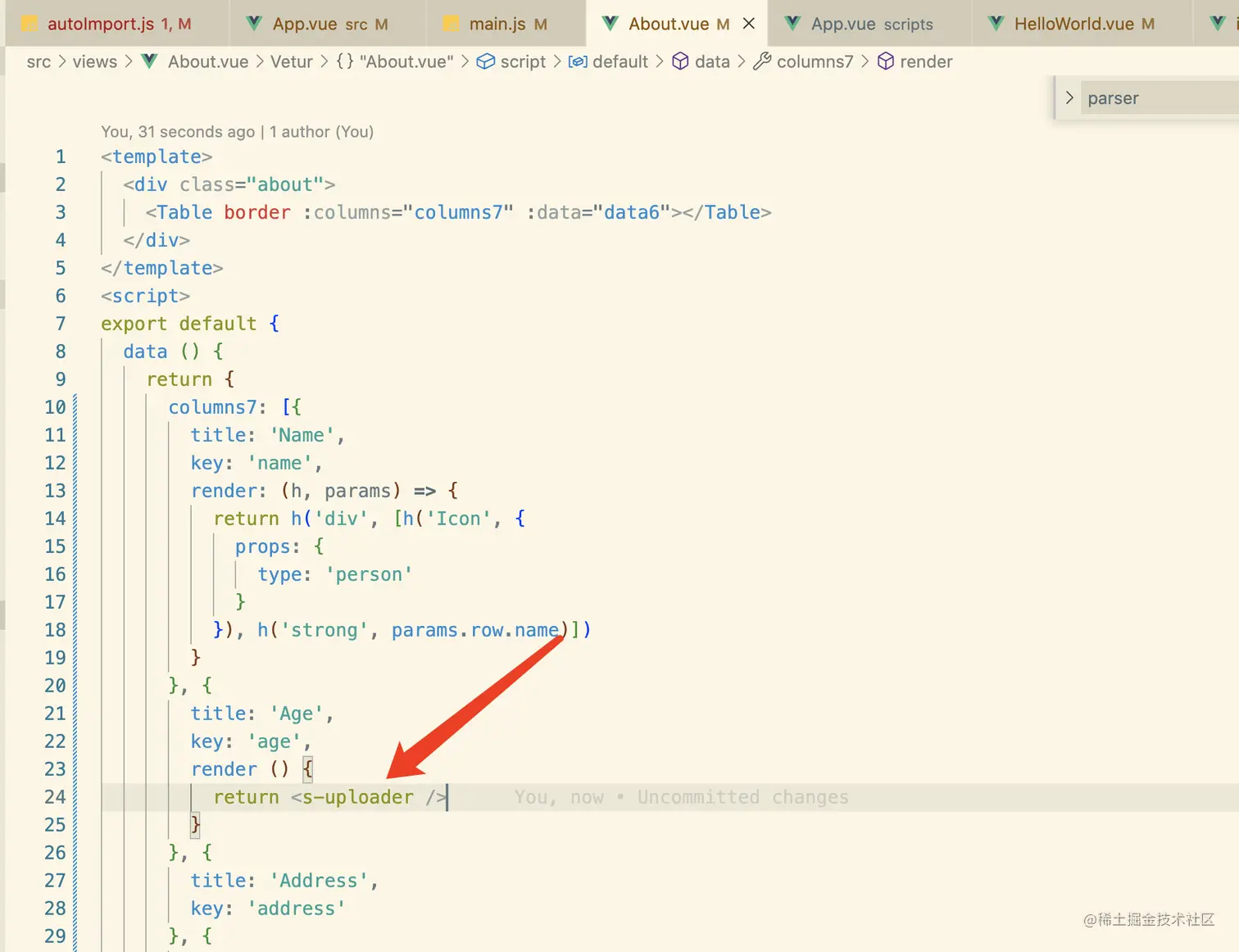The height and width of the screenshot is (952, 1239).
Task: Click the params argument on line 13
Action: point(357,491)
